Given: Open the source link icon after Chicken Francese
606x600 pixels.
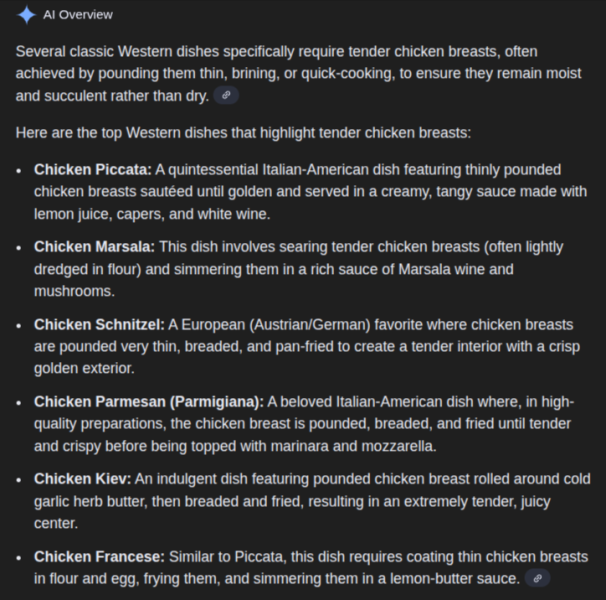Looking at the screenshot, I should [538, 578].
